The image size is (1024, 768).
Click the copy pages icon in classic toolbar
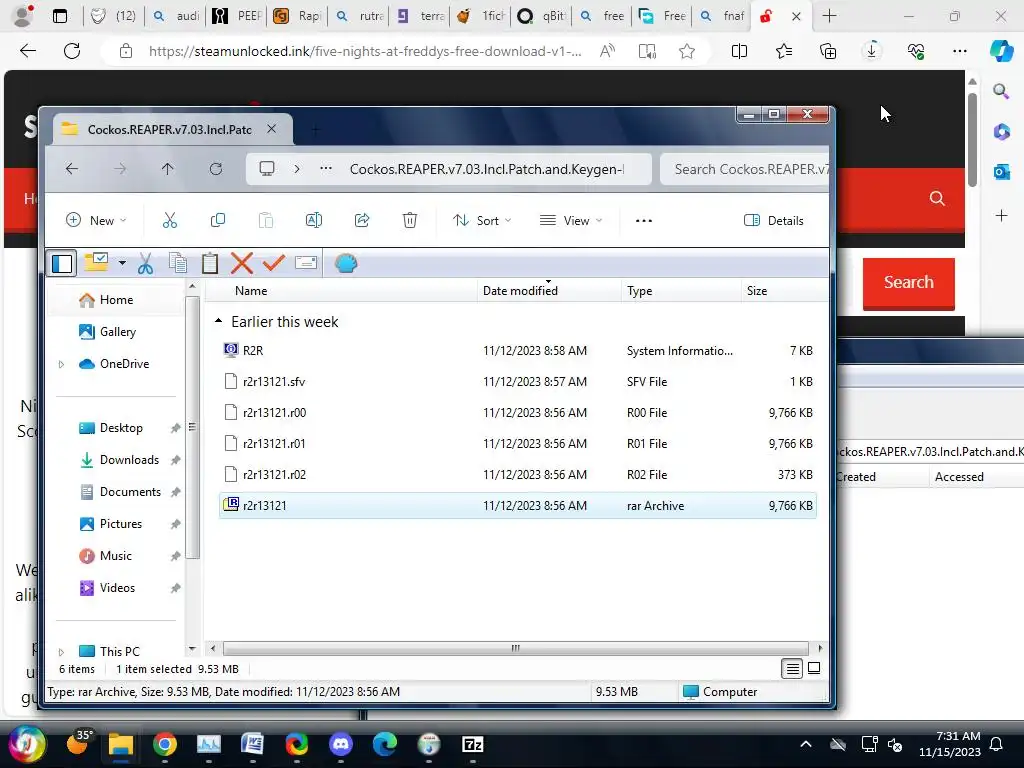click(x=178, y=263)
